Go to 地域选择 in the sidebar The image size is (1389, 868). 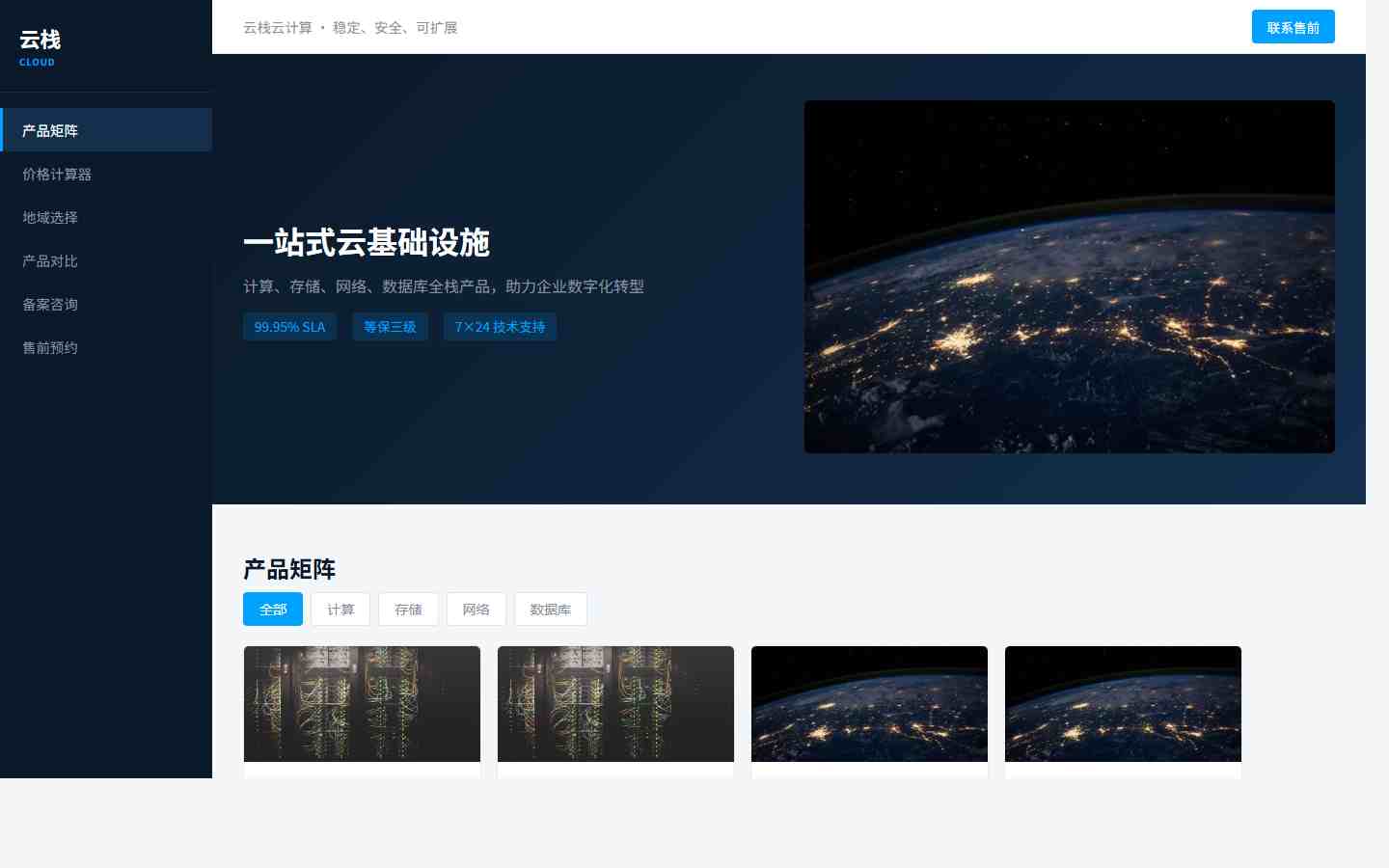tap(106, 217)
